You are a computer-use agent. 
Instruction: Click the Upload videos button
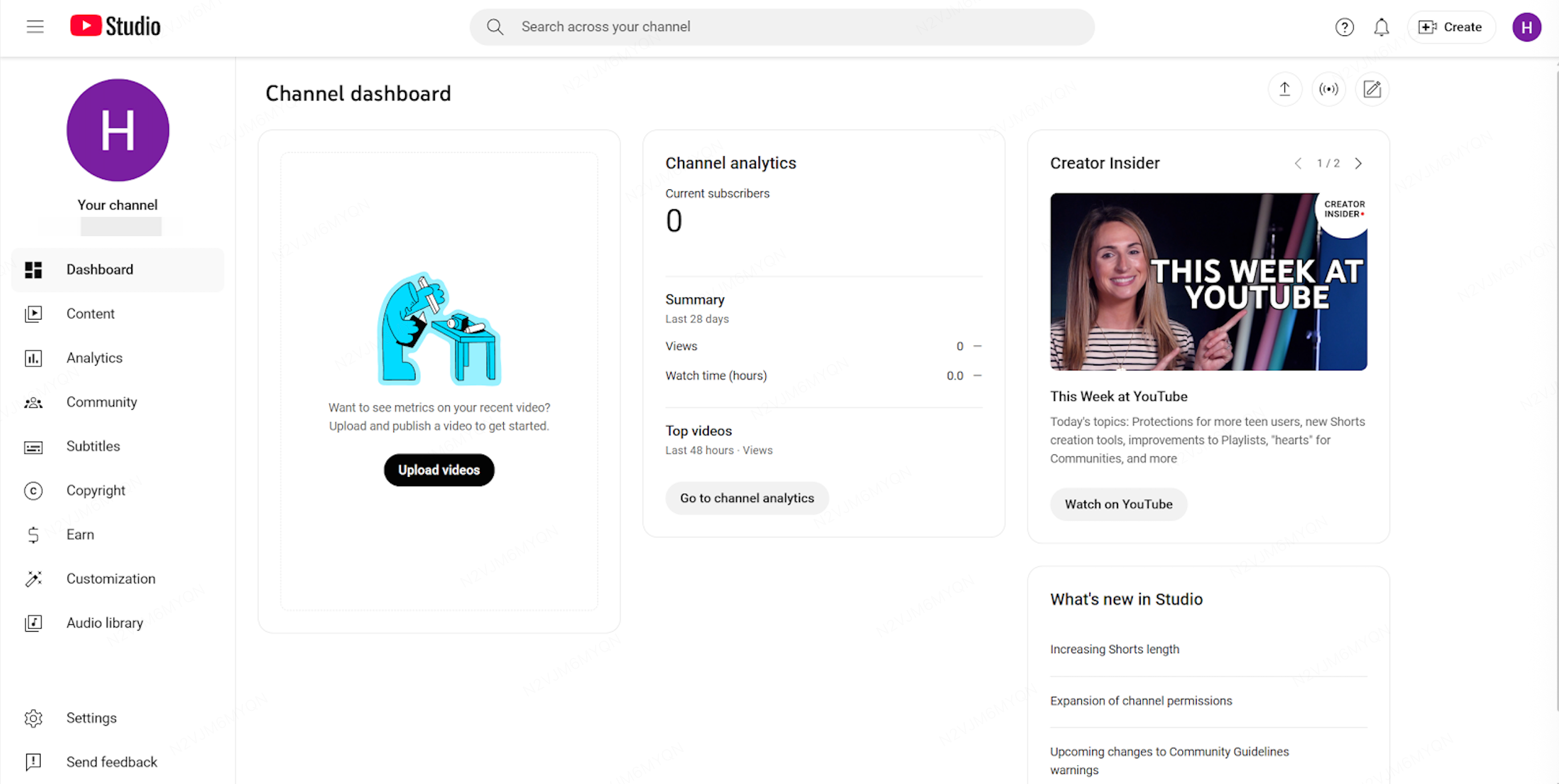pyautogui.click(x=439, y=470)
